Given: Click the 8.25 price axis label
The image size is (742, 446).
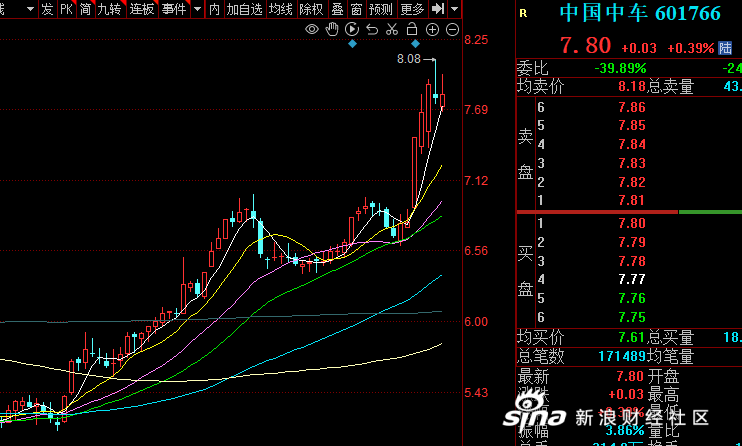Looking at the screenshot, I should 476,40.
